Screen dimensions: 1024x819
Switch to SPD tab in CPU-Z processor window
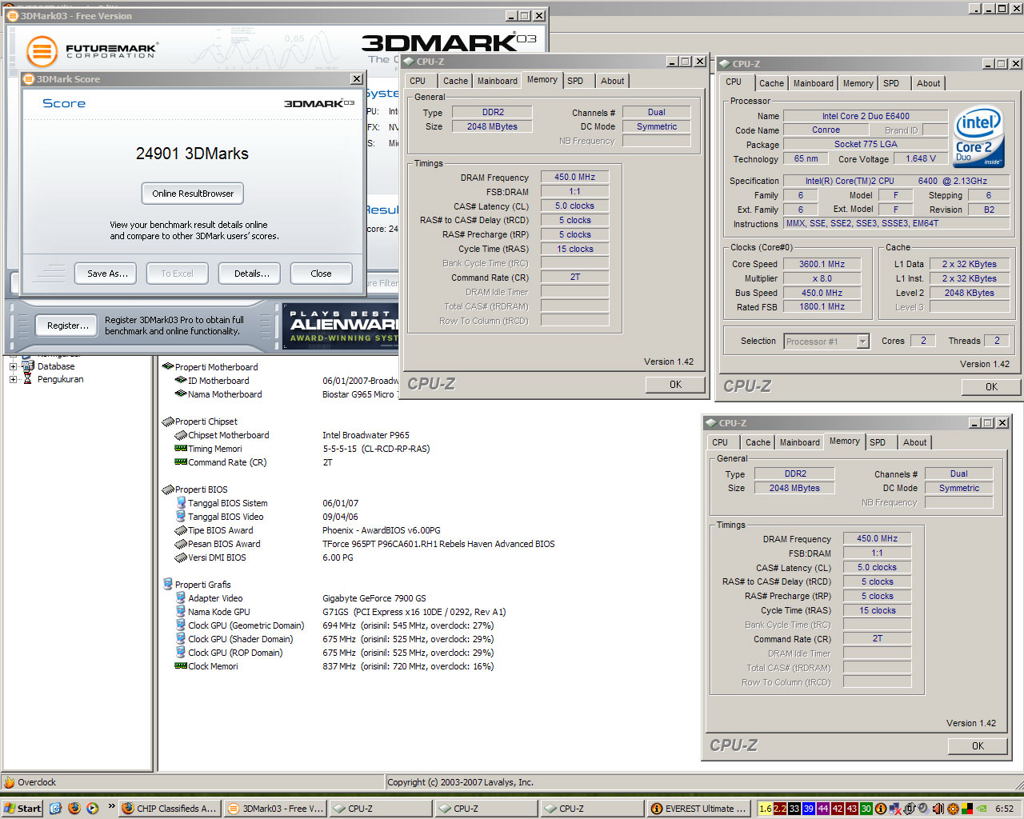(891, 84)
